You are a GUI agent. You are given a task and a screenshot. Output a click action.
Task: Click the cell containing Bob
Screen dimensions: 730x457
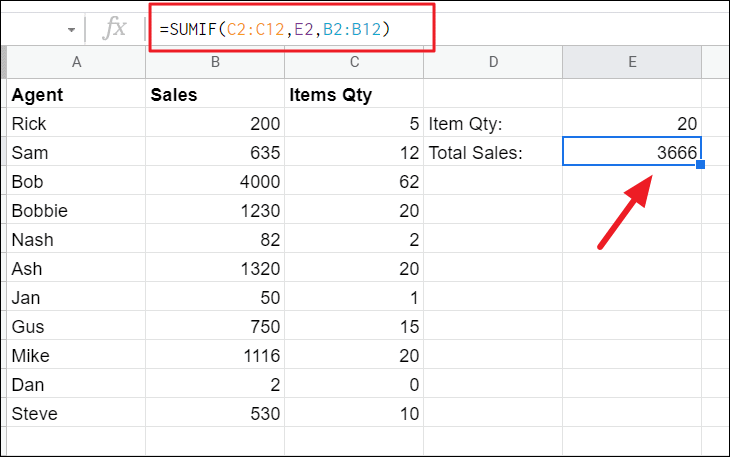tap(76, 182)
